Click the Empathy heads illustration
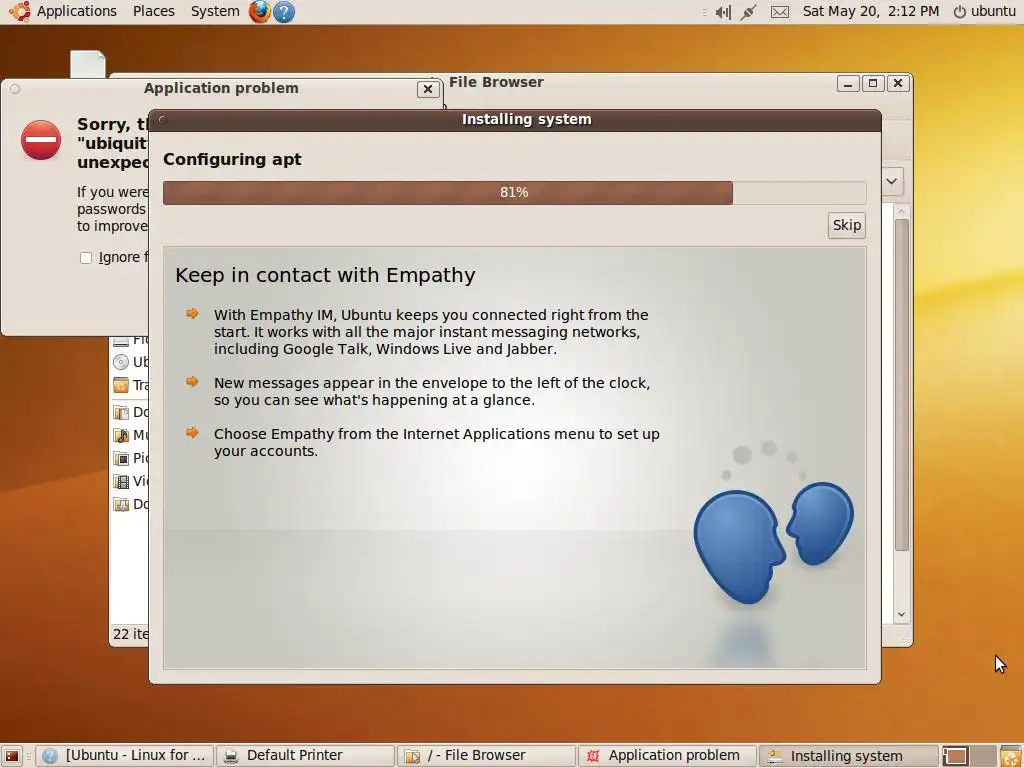The image size is (1024, 768). (x=773, y=542)
